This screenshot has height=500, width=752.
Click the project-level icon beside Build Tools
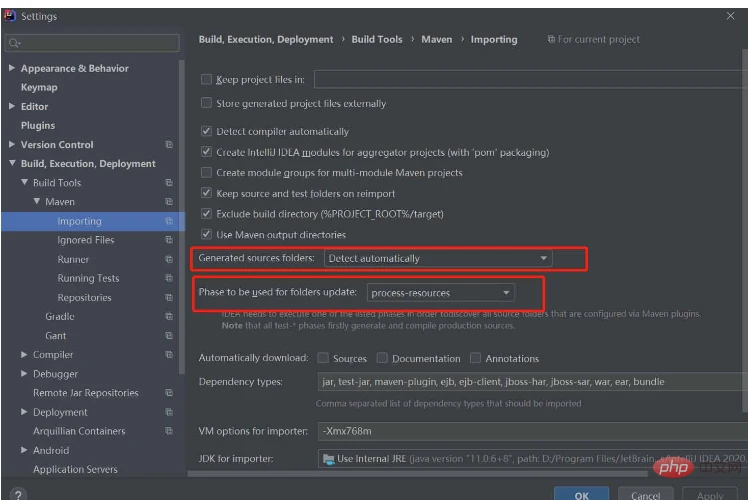click(x=169, y=183)
